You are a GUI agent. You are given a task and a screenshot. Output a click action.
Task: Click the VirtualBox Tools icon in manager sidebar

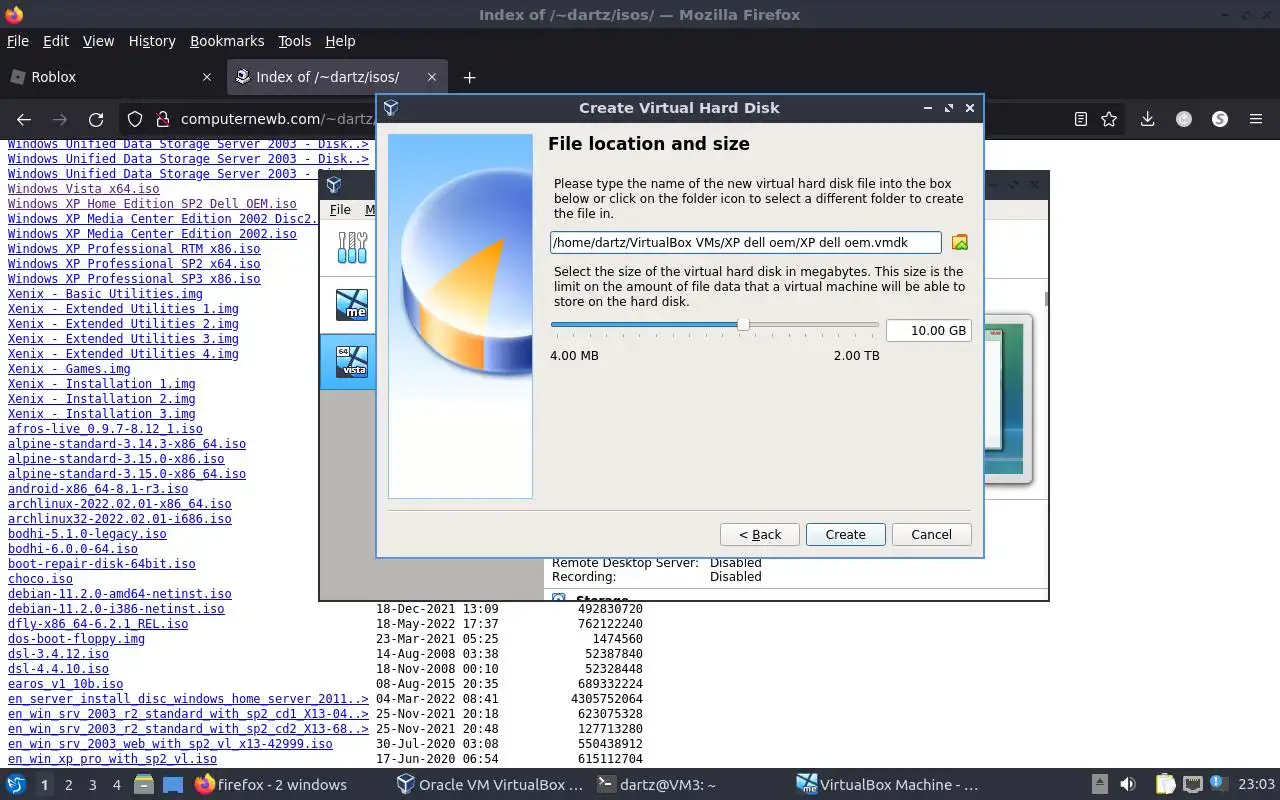352,247
